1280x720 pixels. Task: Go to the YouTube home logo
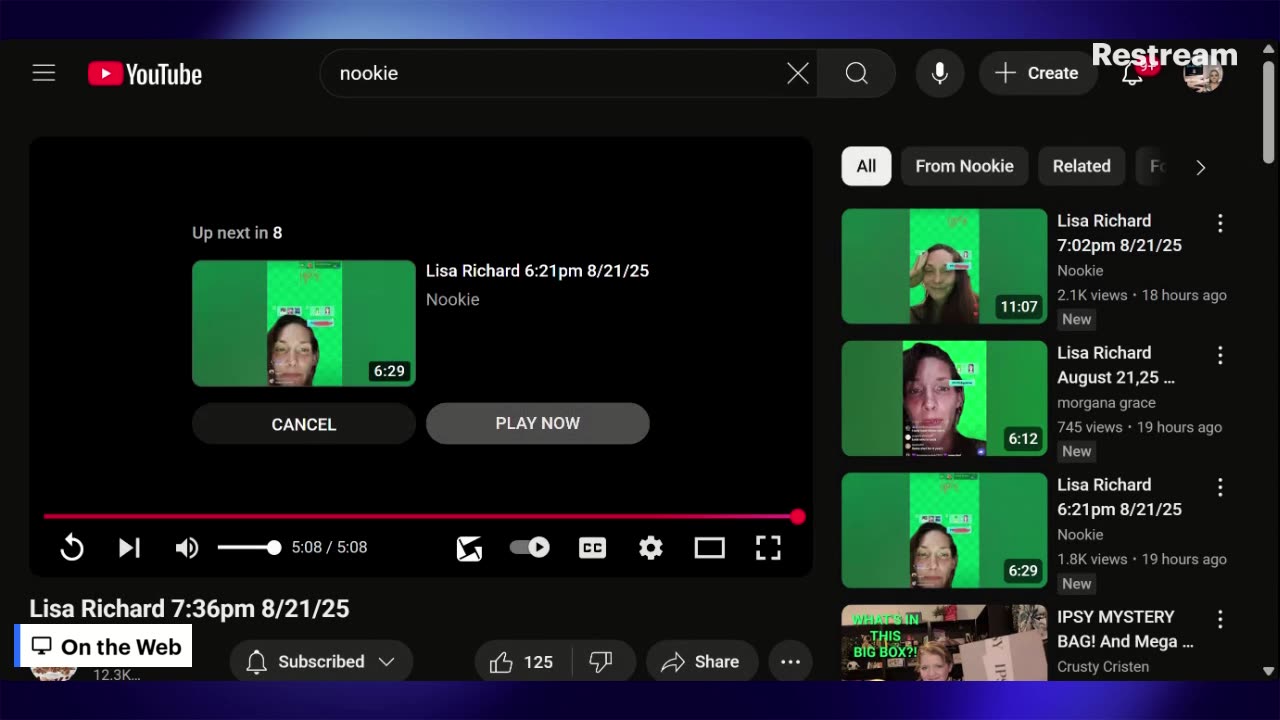coord(145,74)
